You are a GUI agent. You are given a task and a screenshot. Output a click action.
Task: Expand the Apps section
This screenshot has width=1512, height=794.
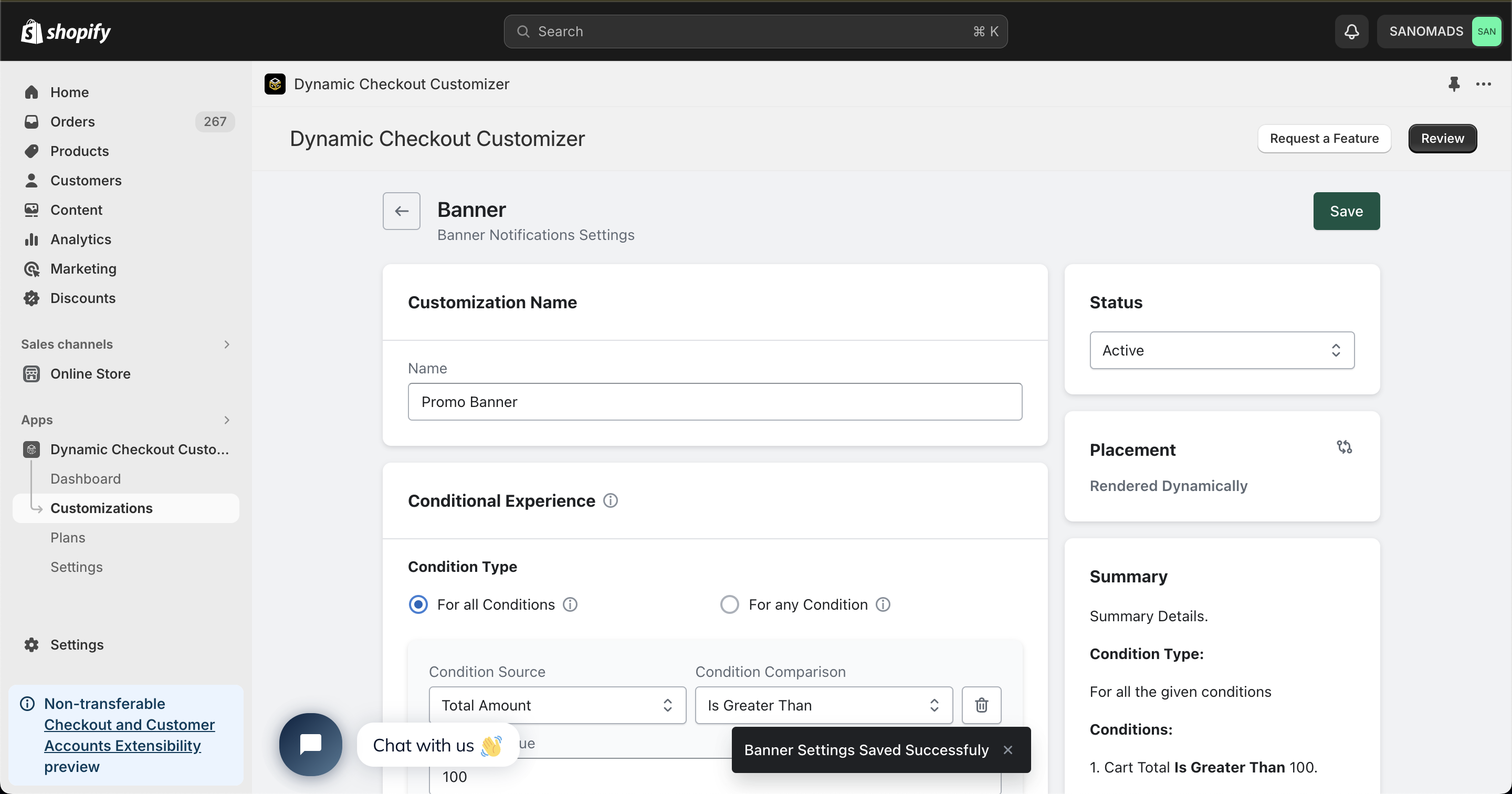point(125,420)
